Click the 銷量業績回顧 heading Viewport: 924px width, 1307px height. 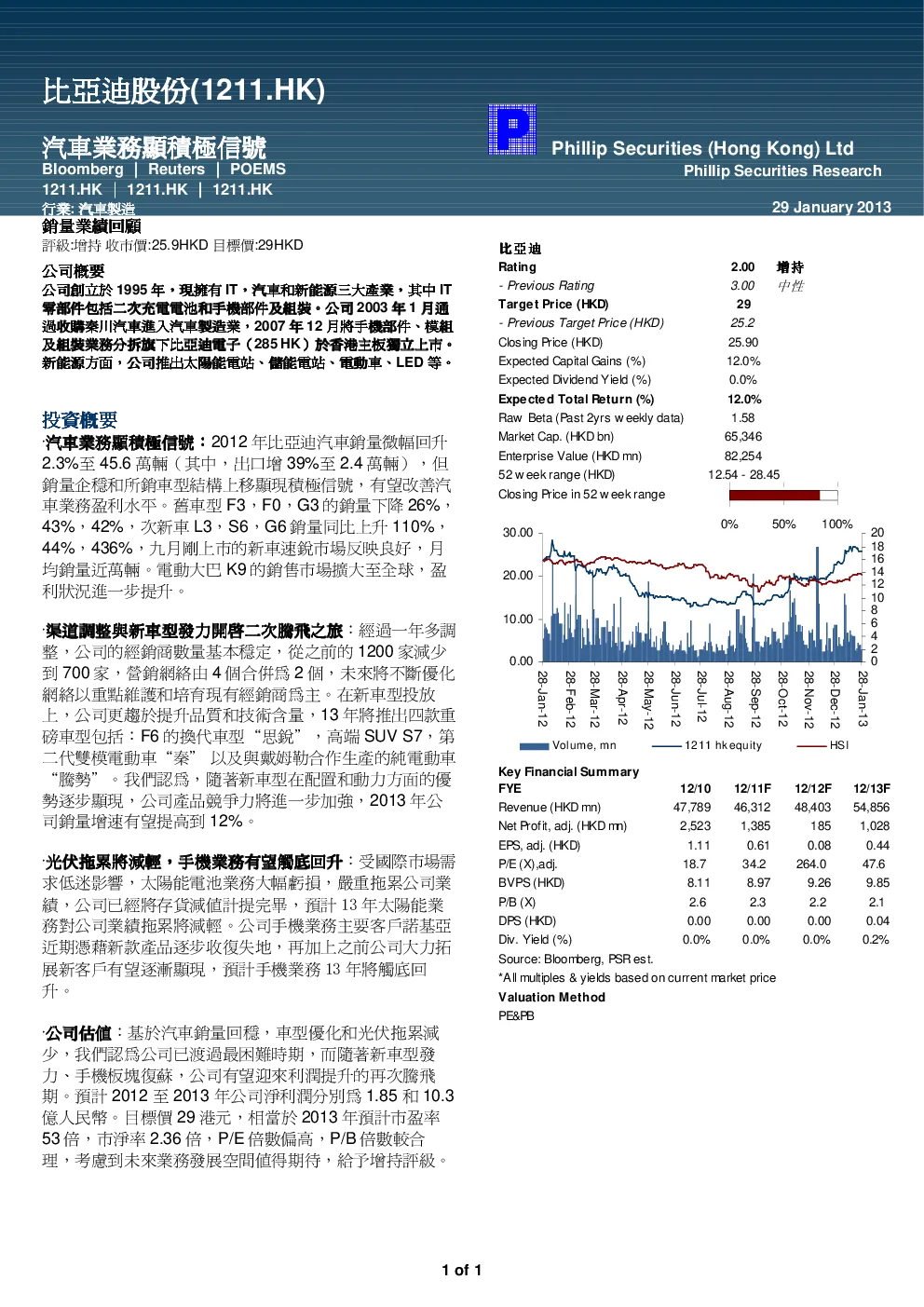coord(91,226)
